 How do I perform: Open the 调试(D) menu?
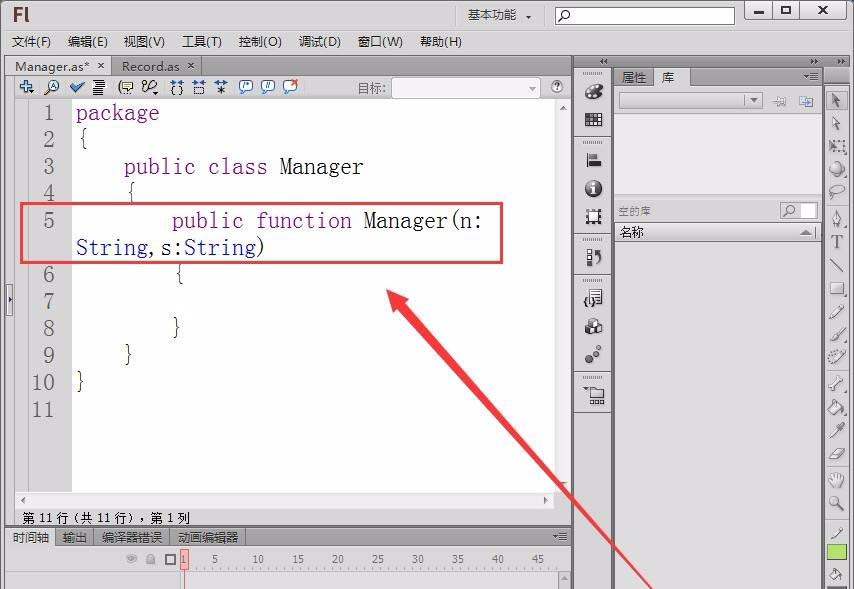pyautogui.click(x=320, y=42)
